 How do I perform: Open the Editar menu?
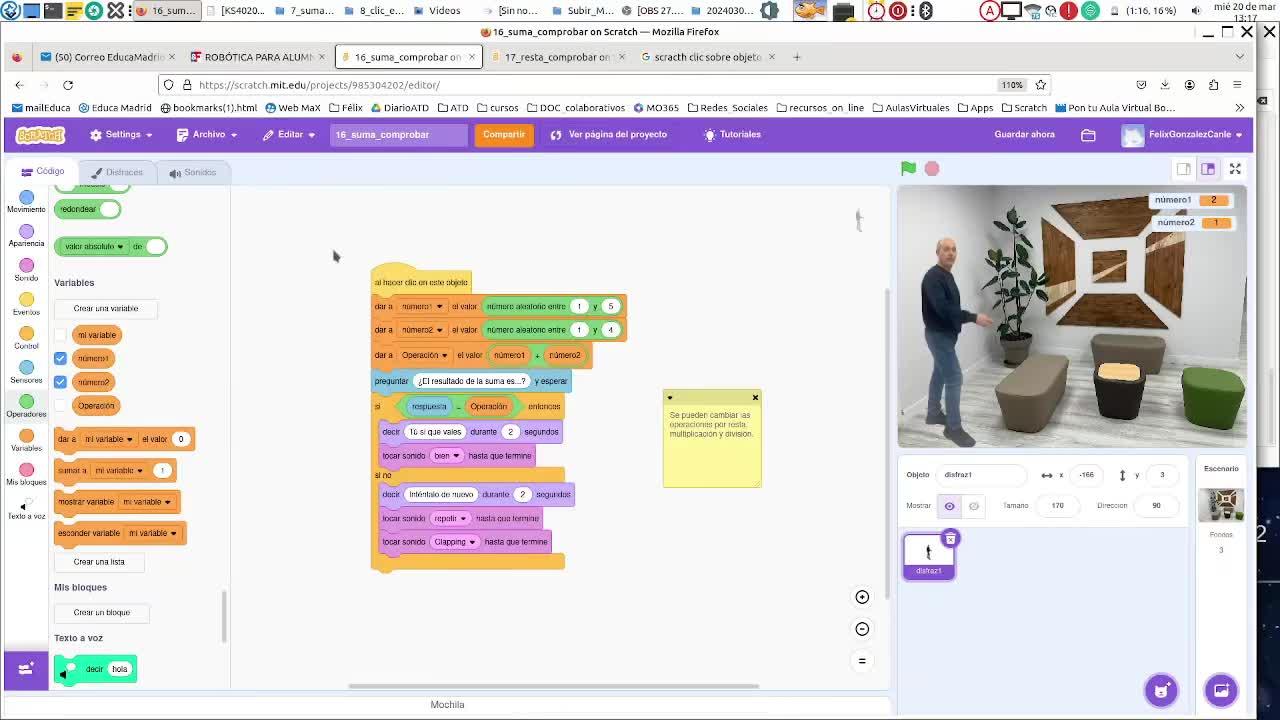(x=289, y=135)
